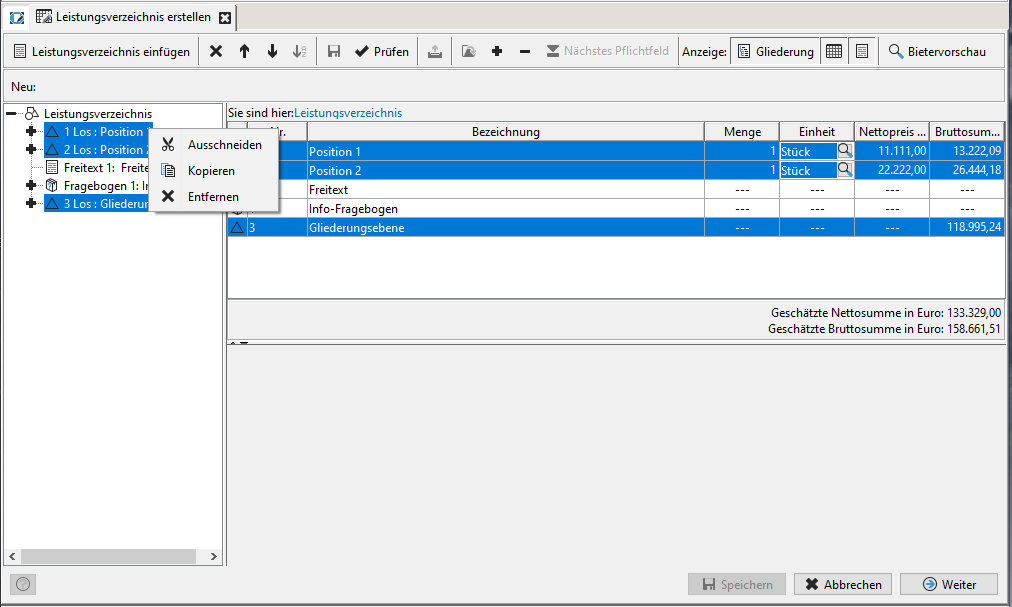Click the net price cell 22.222,00

point(892,170)
